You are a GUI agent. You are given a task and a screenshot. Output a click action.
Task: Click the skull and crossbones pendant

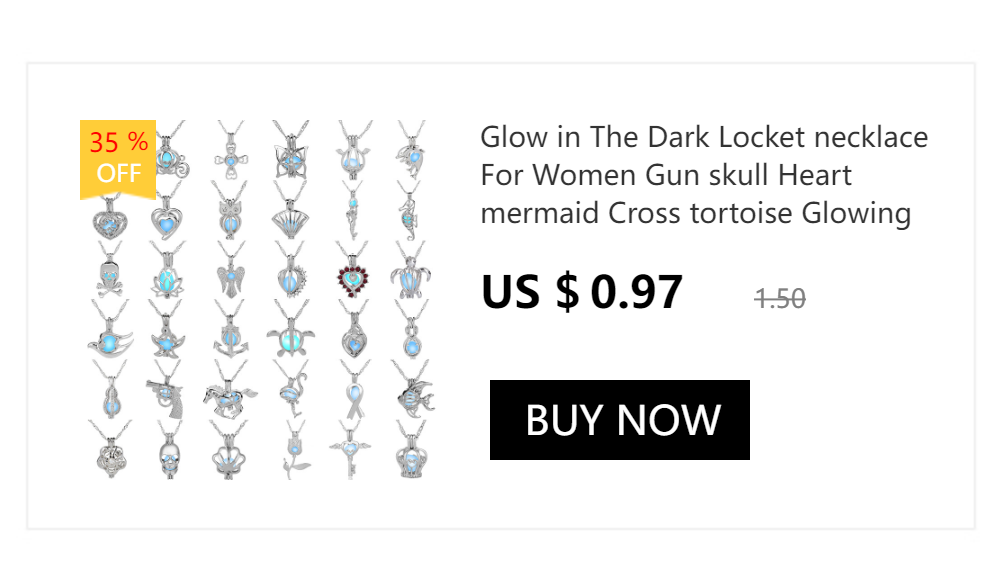coord(110,271)
